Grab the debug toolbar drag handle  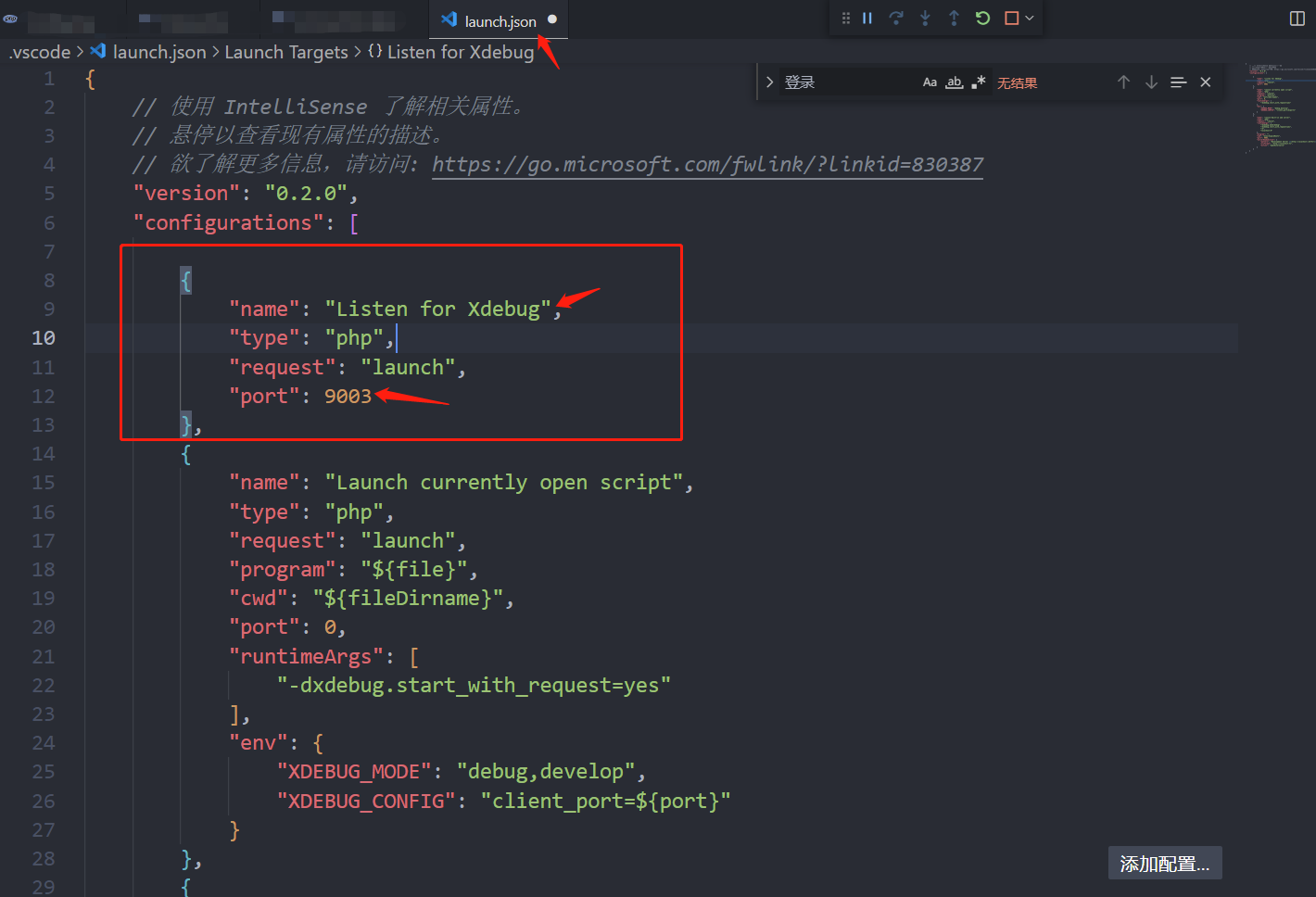point(845,18)
